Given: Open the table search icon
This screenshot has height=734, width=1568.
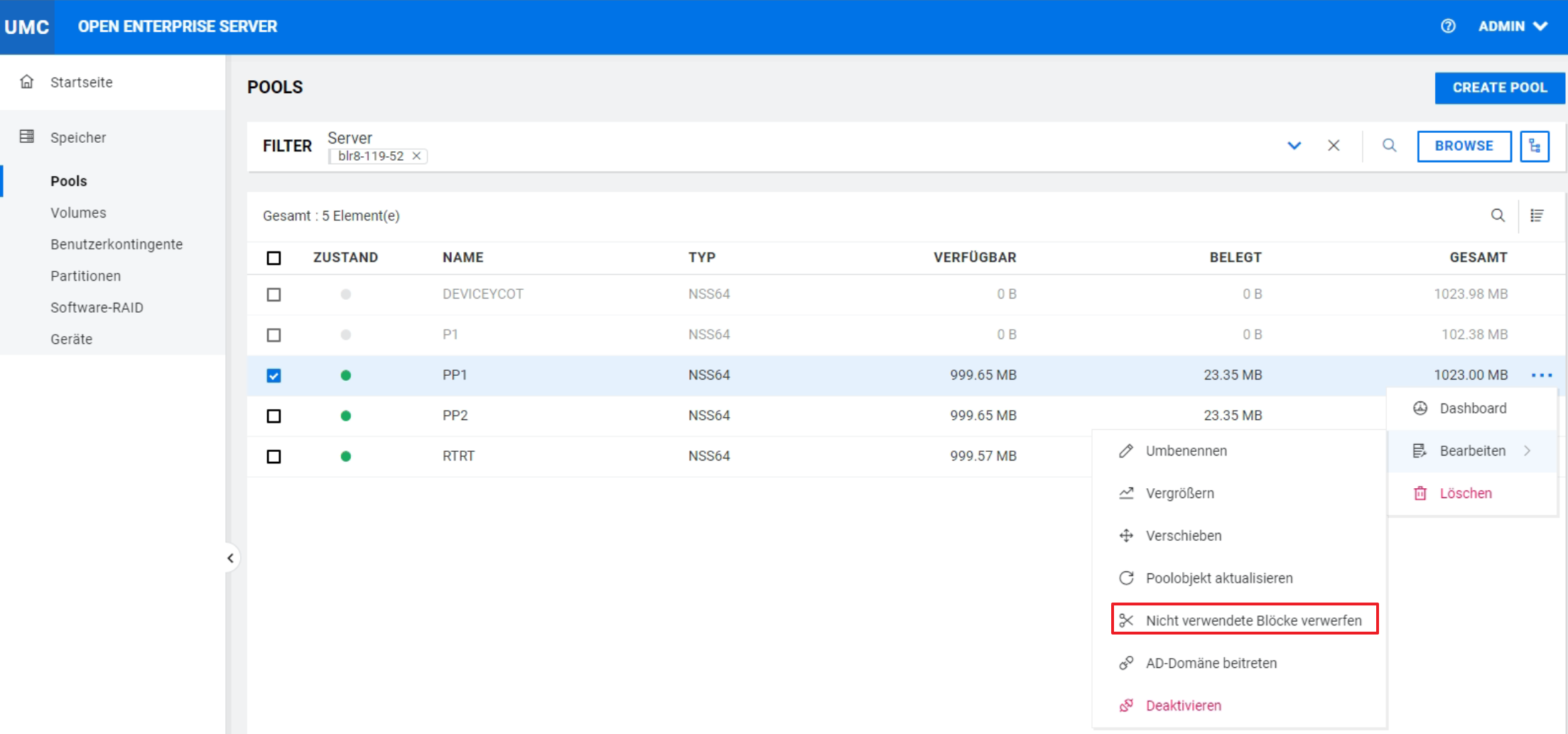Looking at the screenshot, I should 1498,215.
